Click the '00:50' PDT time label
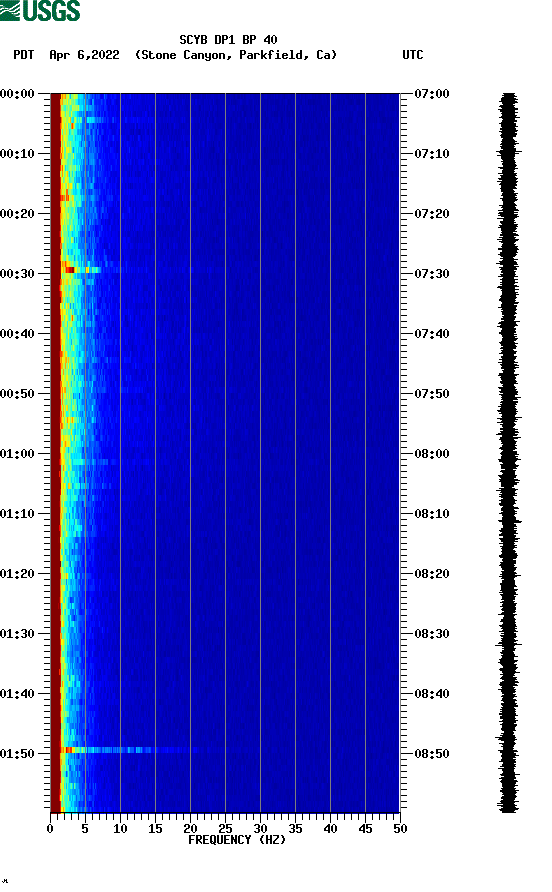Viewport: 552px width, 892px height. pos(17,394)
